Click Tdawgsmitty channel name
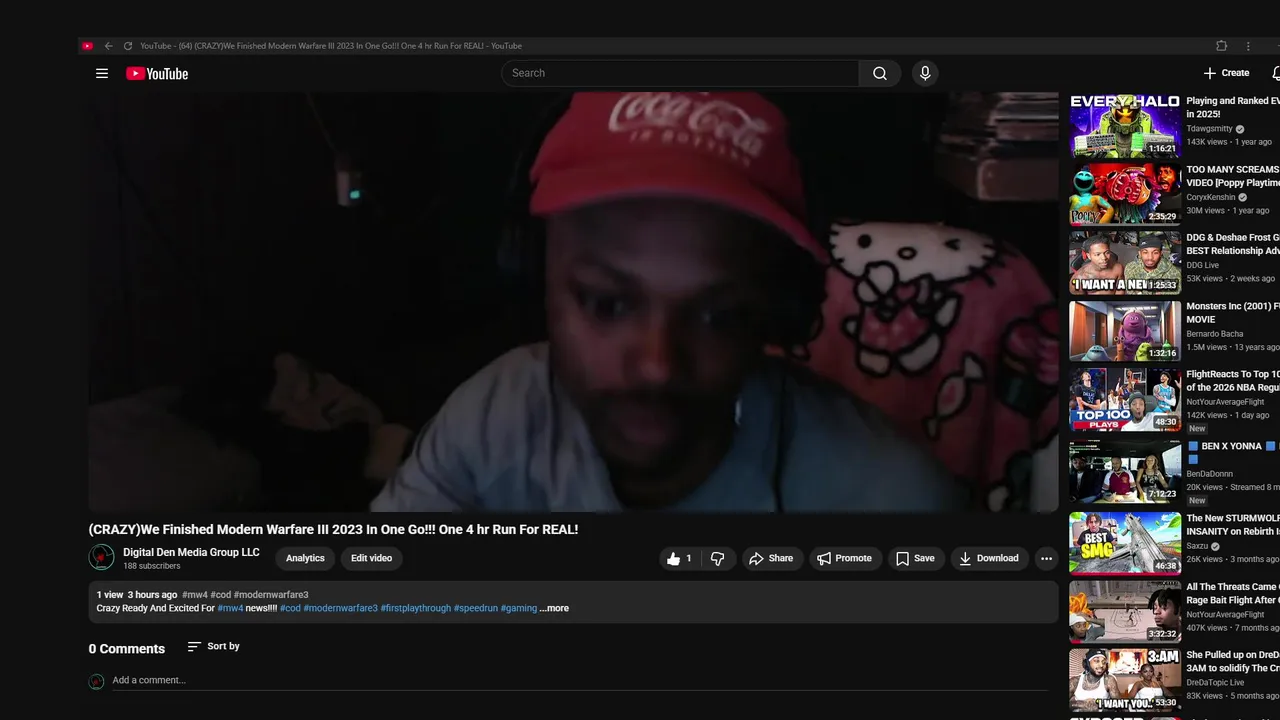Image resolution: width=1280 pixels, height=720 pixels. (1210, 129)
